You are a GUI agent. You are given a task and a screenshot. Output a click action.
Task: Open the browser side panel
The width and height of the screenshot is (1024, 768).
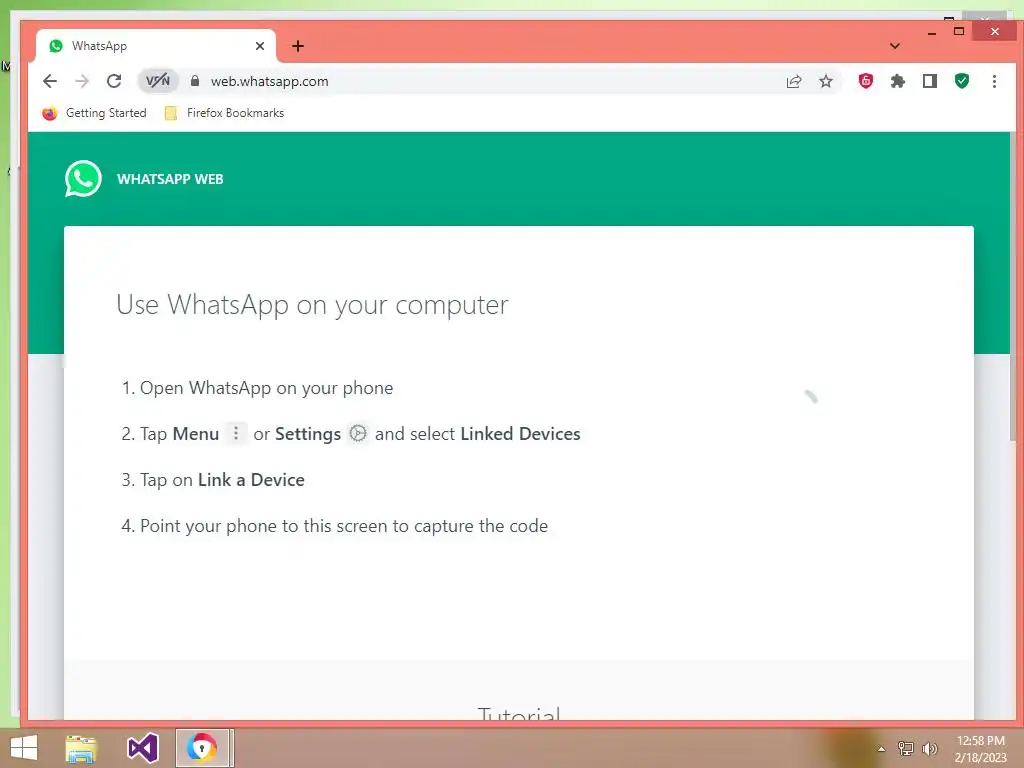click(x=929, y=81)
